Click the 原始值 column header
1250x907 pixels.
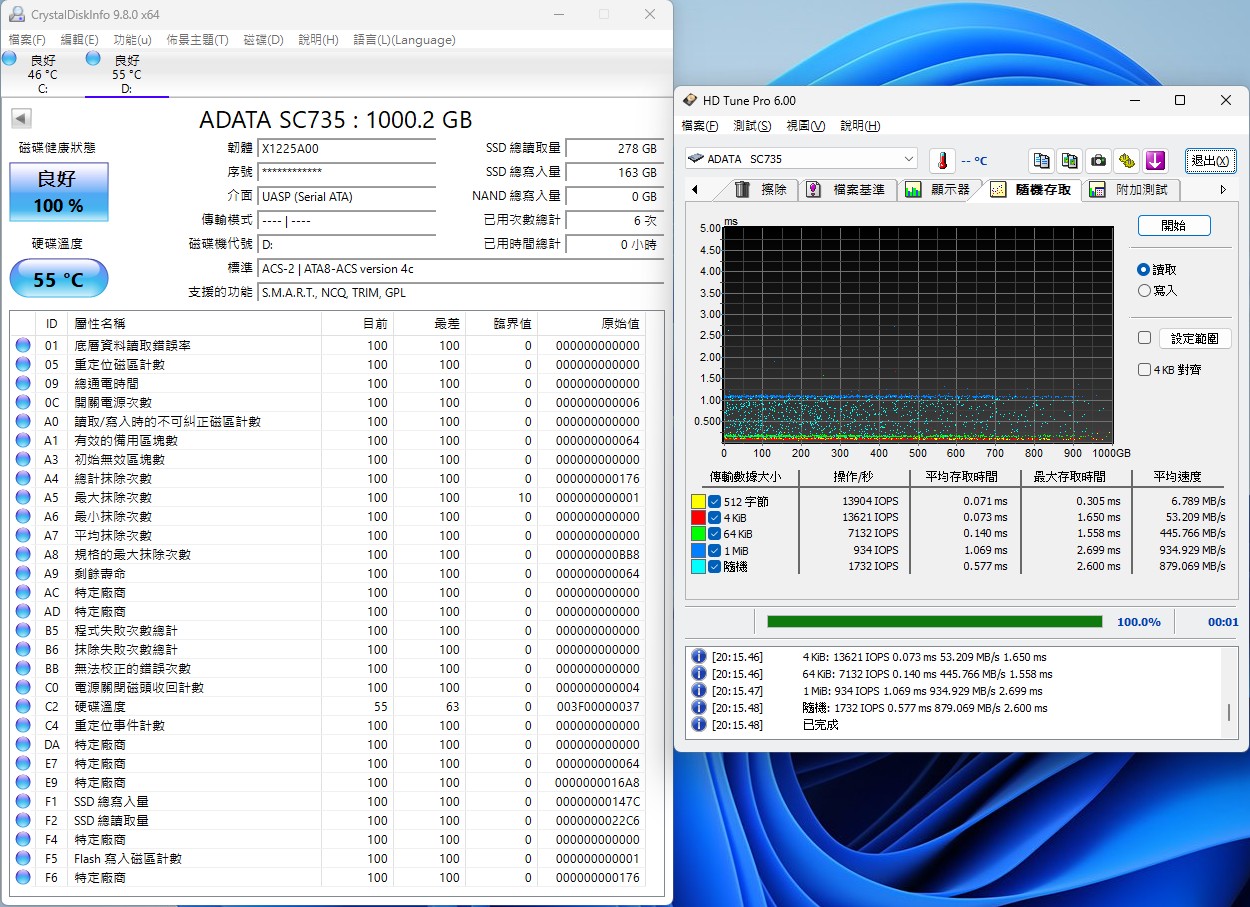pyautogui.click(x=591, y=323)
